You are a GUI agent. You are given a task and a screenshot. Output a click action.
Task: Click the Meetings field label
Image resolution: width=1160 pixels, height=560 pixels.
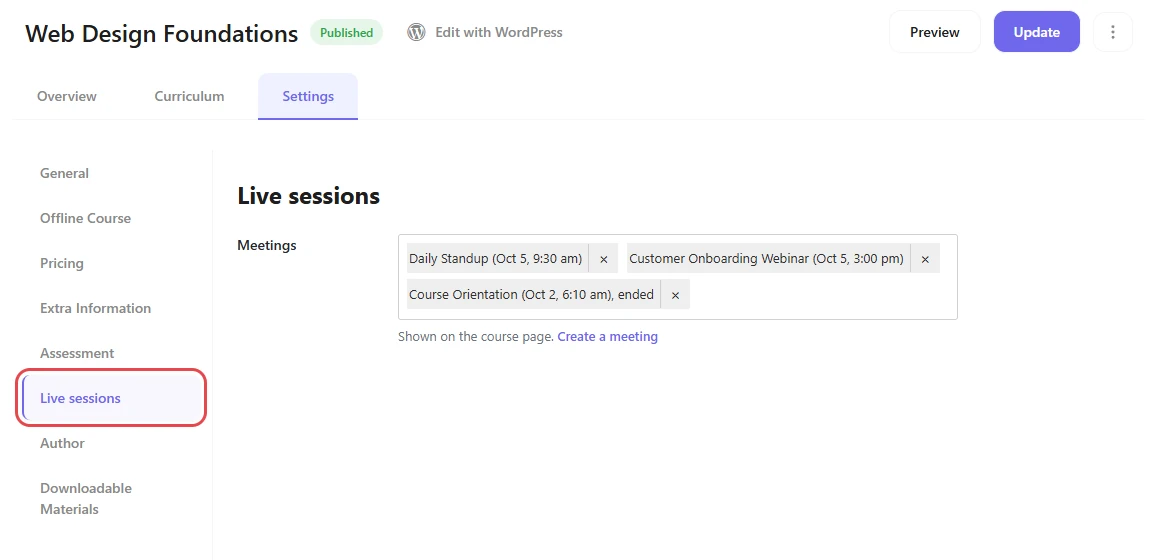click(x=267, y=245)
